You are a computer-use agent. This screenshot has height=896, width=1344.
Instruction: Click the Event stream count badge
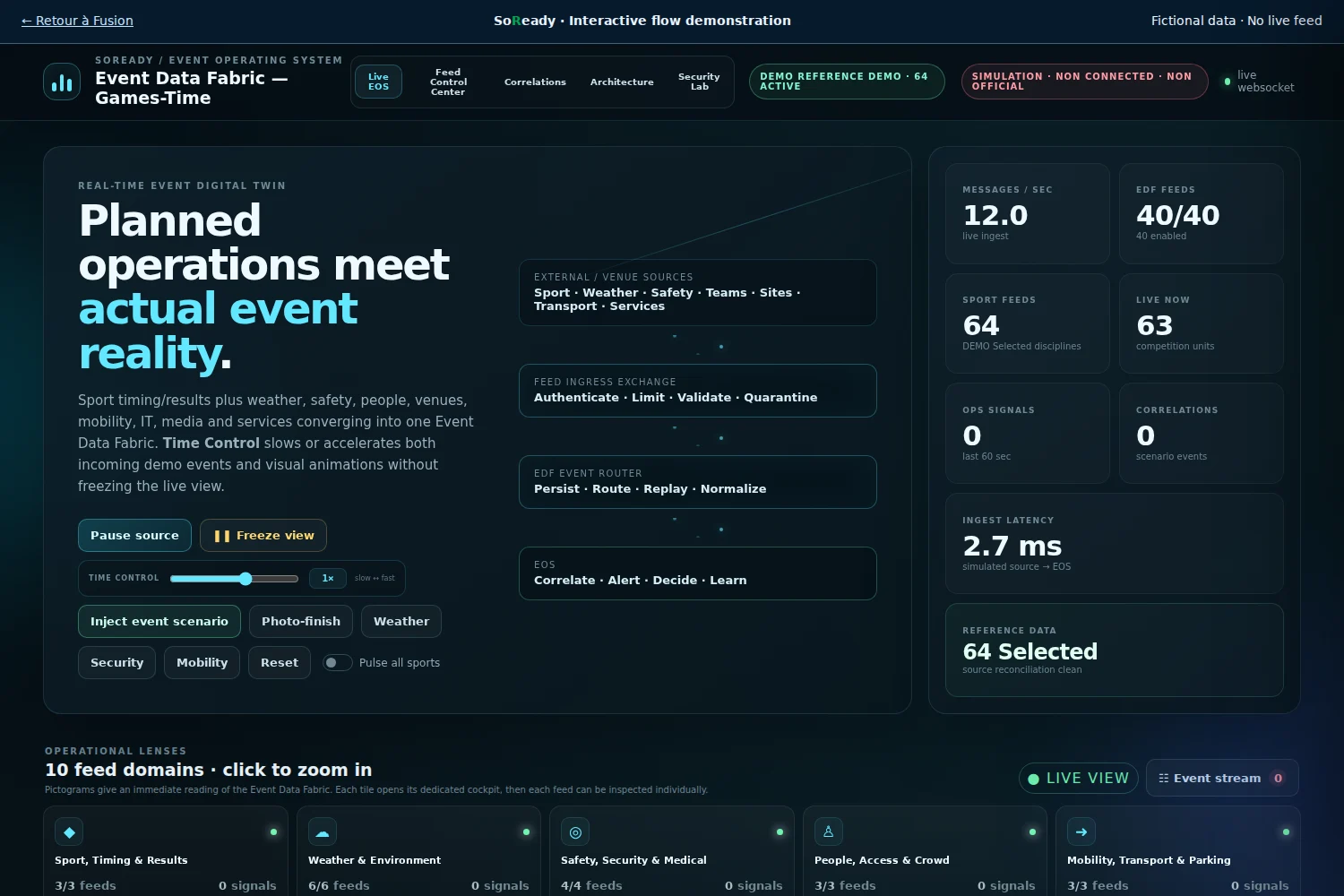(1279, 779)
